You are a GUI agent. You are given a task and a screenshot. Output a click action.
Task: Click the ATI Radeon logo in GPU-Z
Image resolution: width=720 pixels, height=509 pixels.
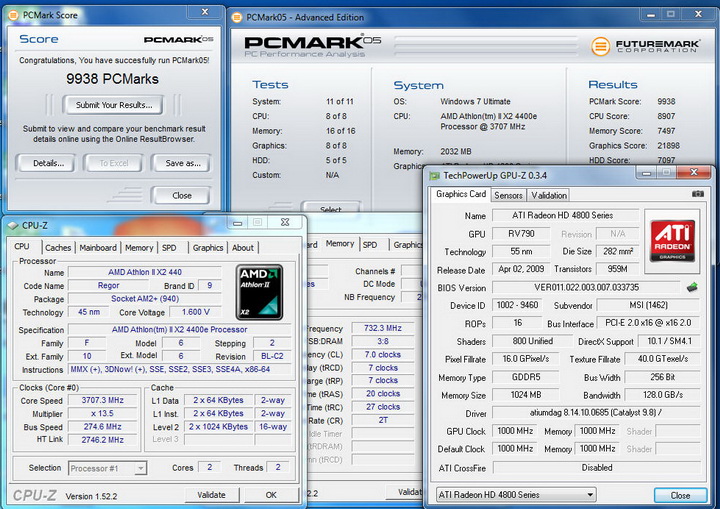[672, 241]
